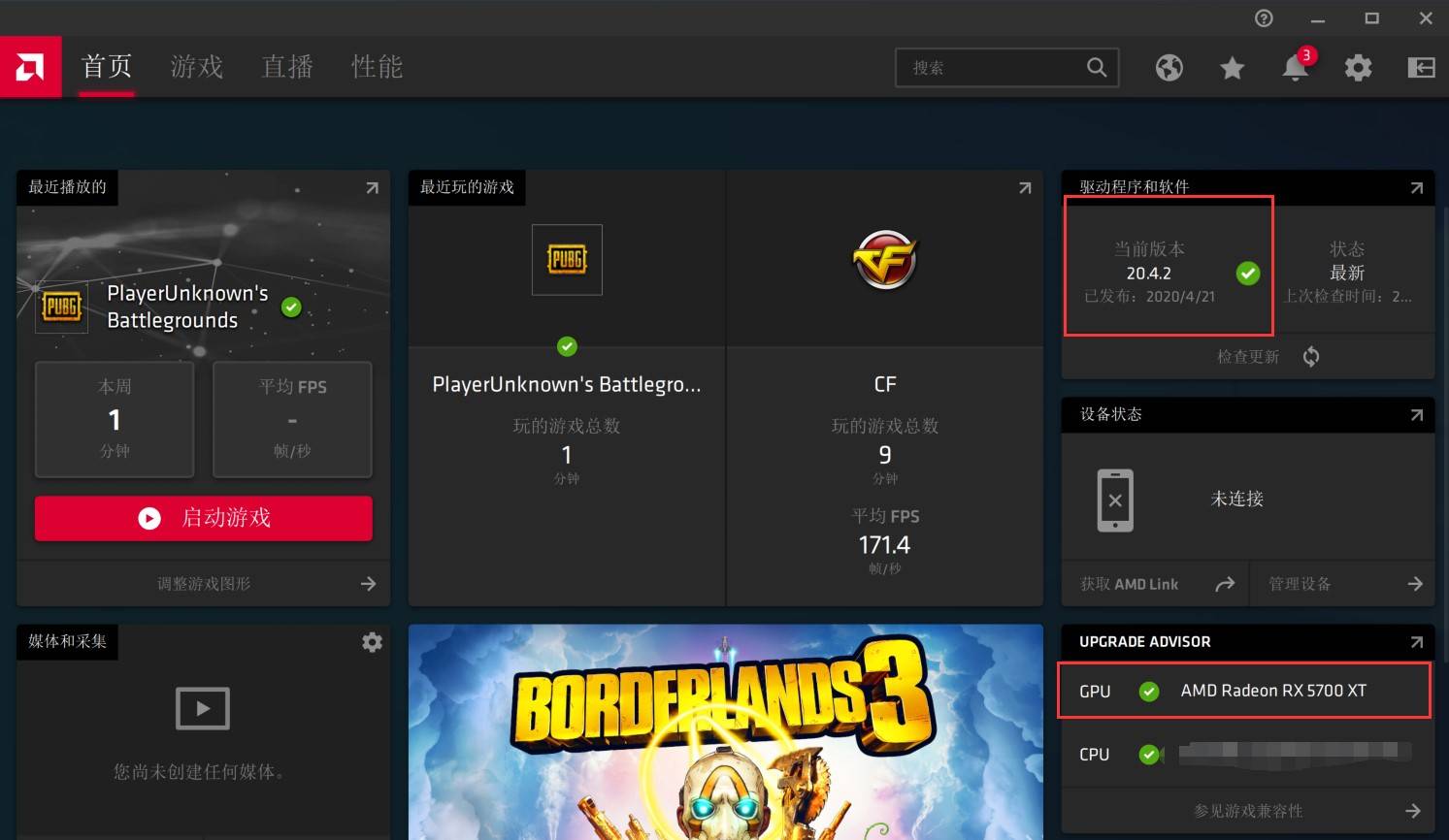Switch to the 首页 tab

tap(107, 67)
